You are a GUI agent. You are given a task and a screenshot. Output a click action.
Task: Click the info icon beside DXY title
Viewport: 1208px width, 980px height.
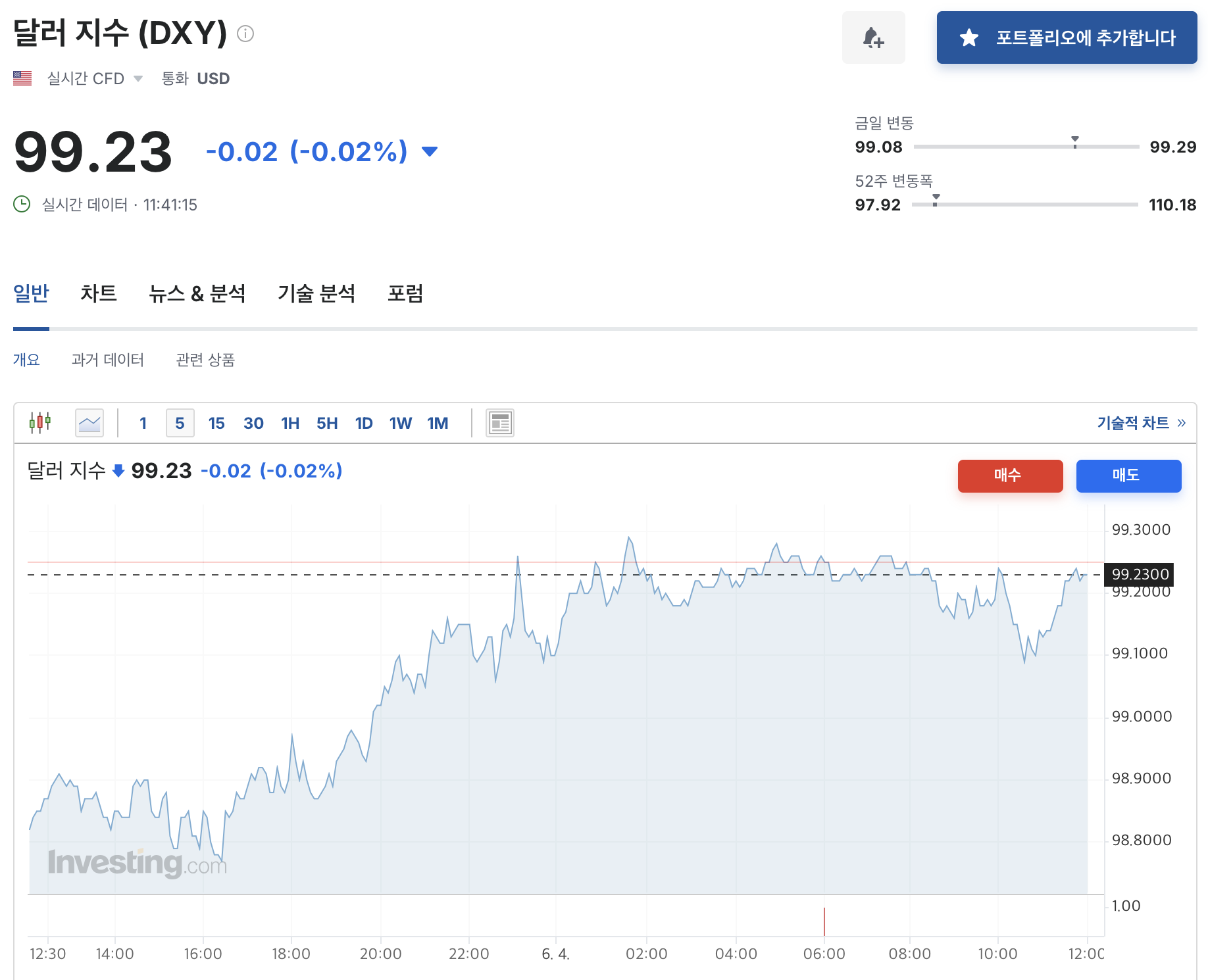tap(245, 33)
